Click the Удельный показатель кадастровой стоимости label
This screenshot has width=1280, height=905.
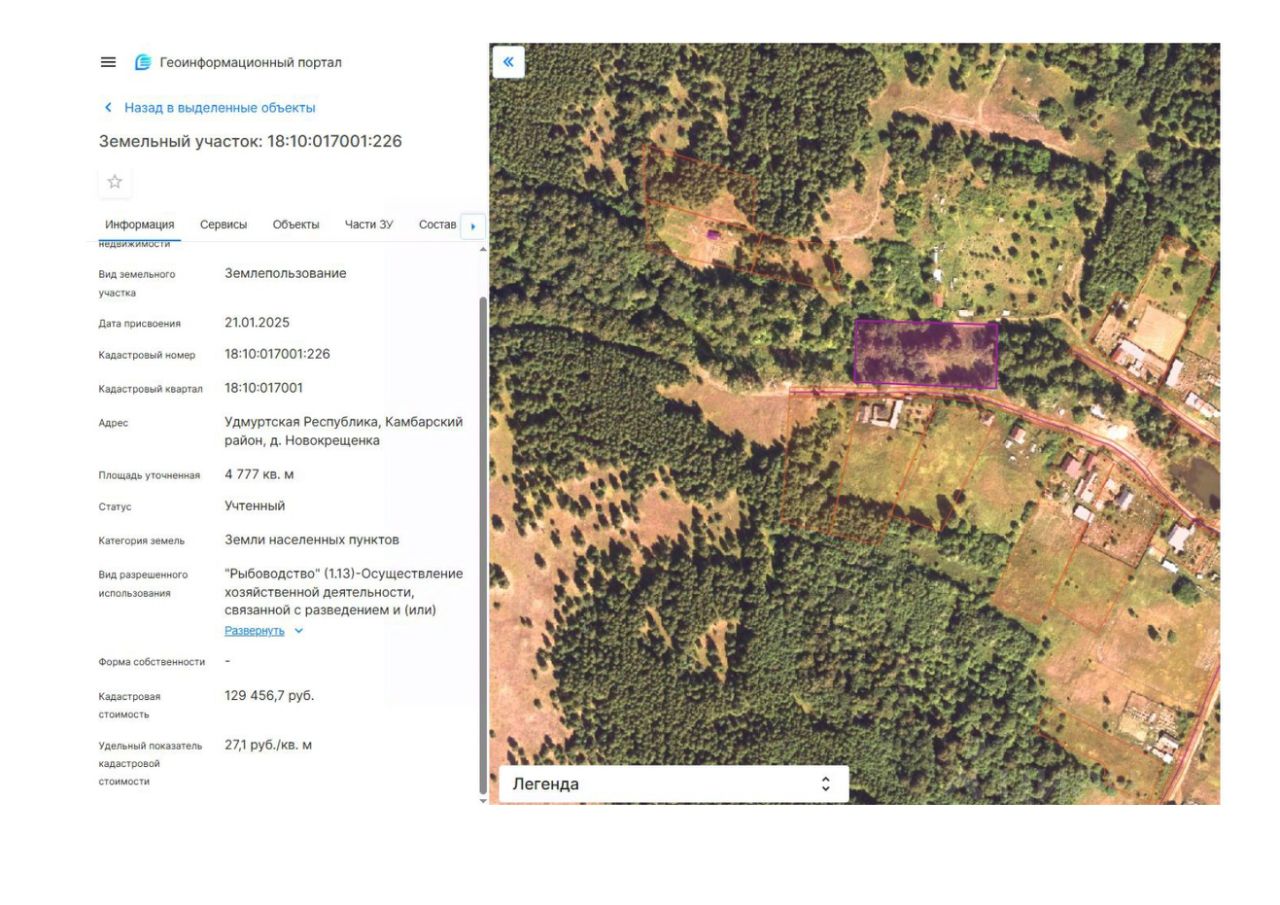tap(150, 763)
